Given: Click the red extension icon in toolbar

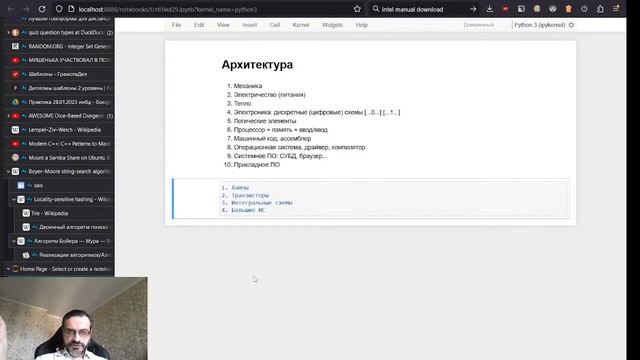Looking at the screenshot, I should pos(505,9).
